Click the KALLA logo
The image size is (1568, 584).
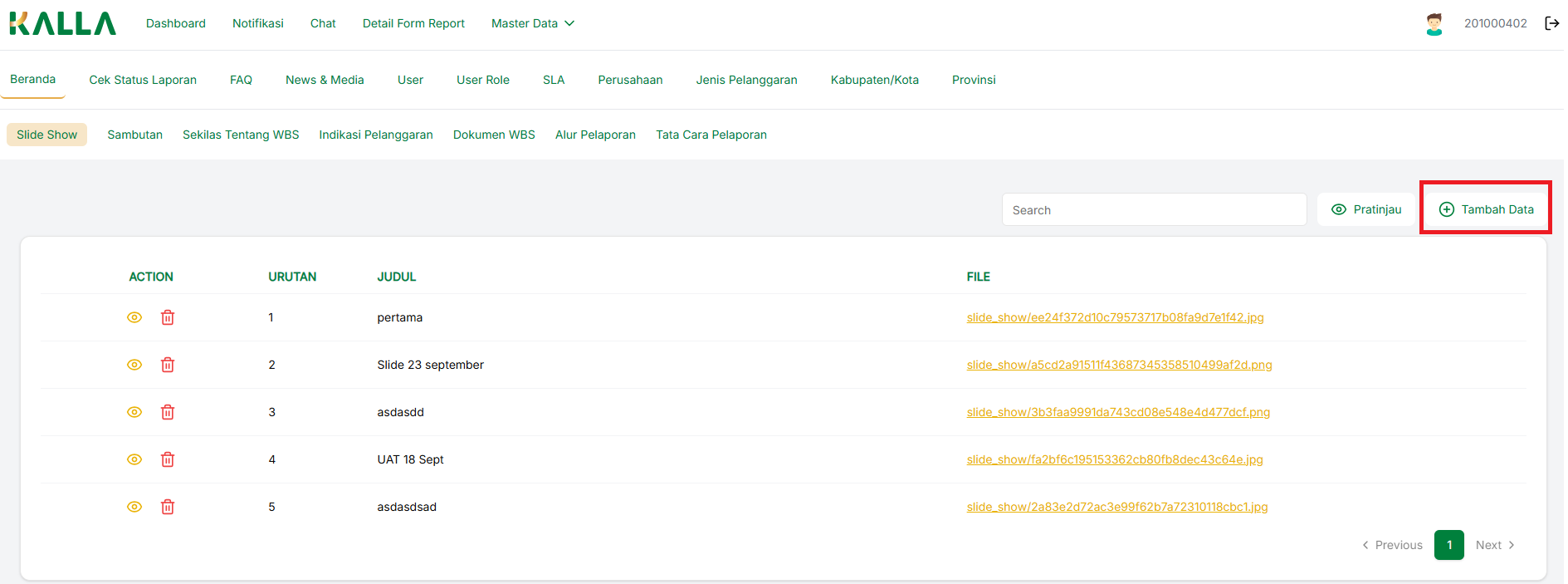[62, 23]
